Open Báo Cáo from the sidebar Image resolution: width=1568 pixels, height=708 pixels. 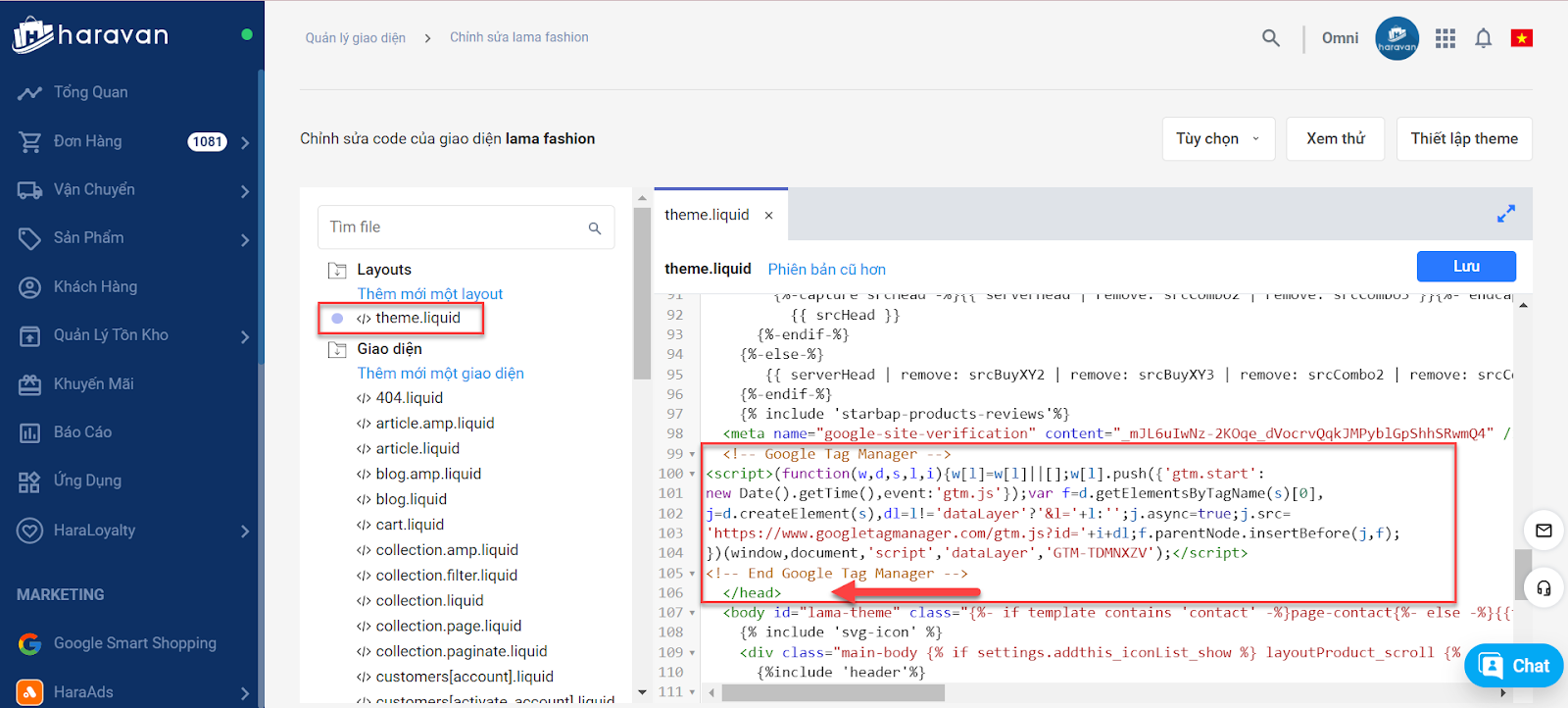82,432
